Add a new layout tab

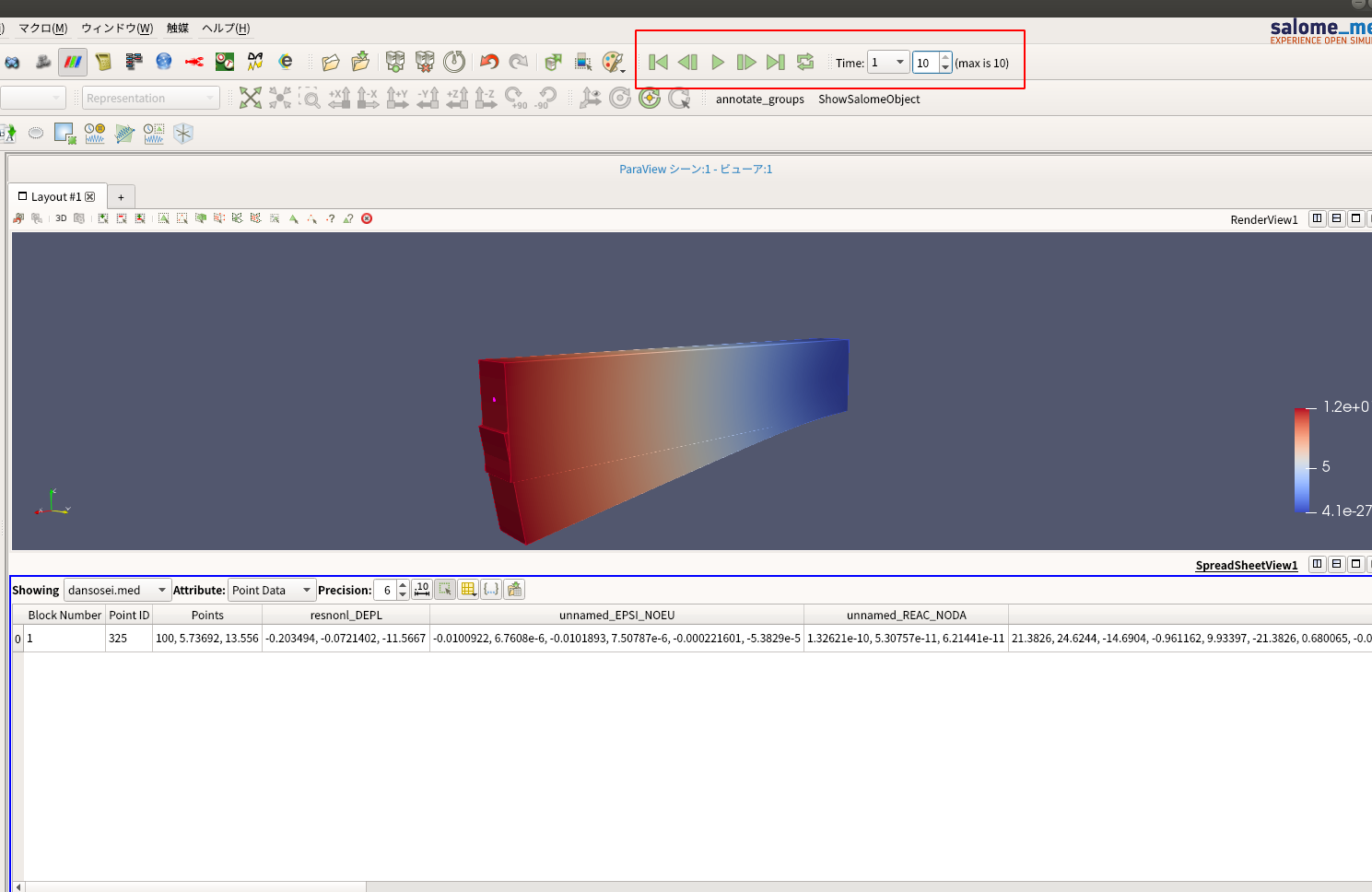coord(121,197)
